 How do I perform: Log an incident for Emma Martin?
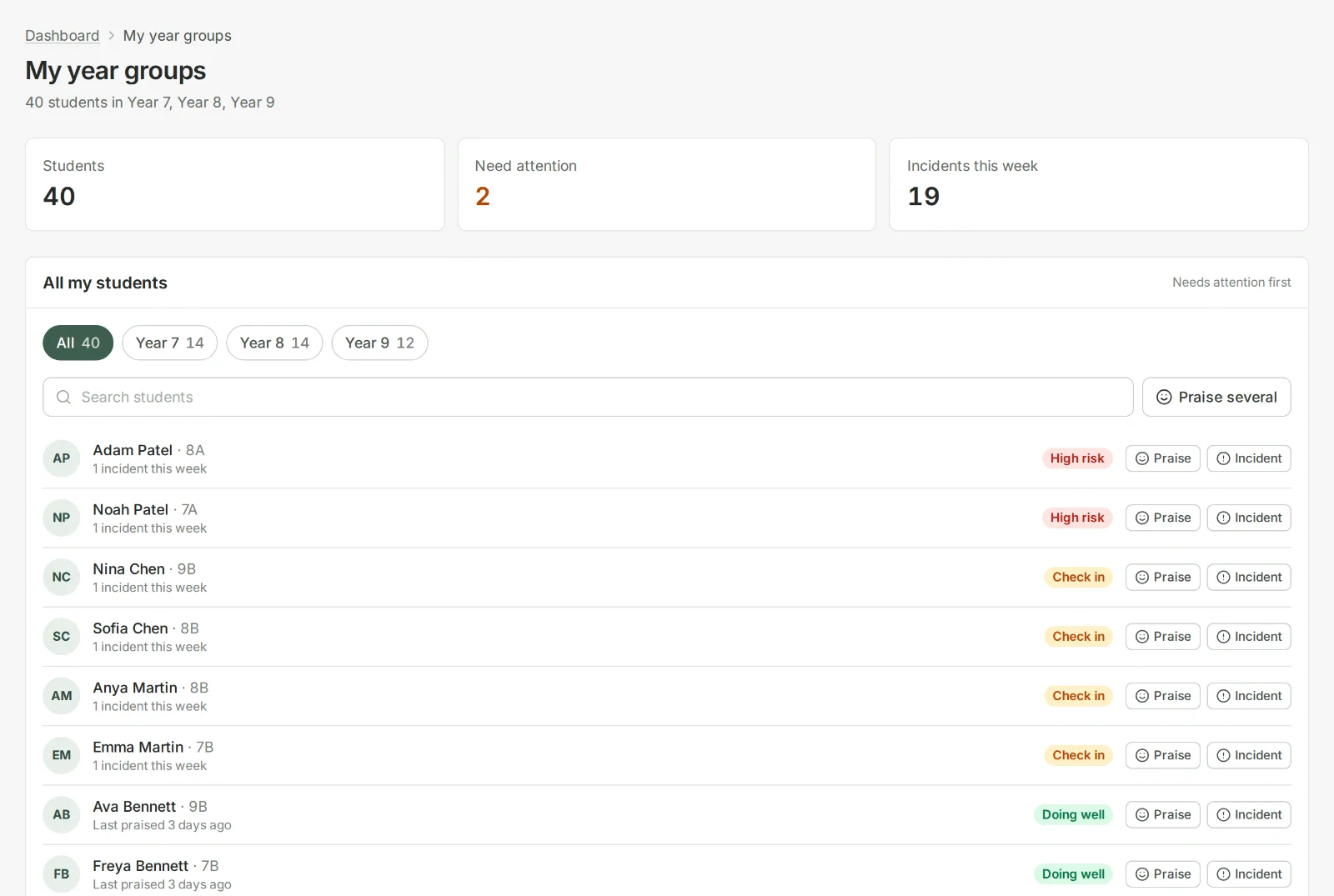(1248, 755)
